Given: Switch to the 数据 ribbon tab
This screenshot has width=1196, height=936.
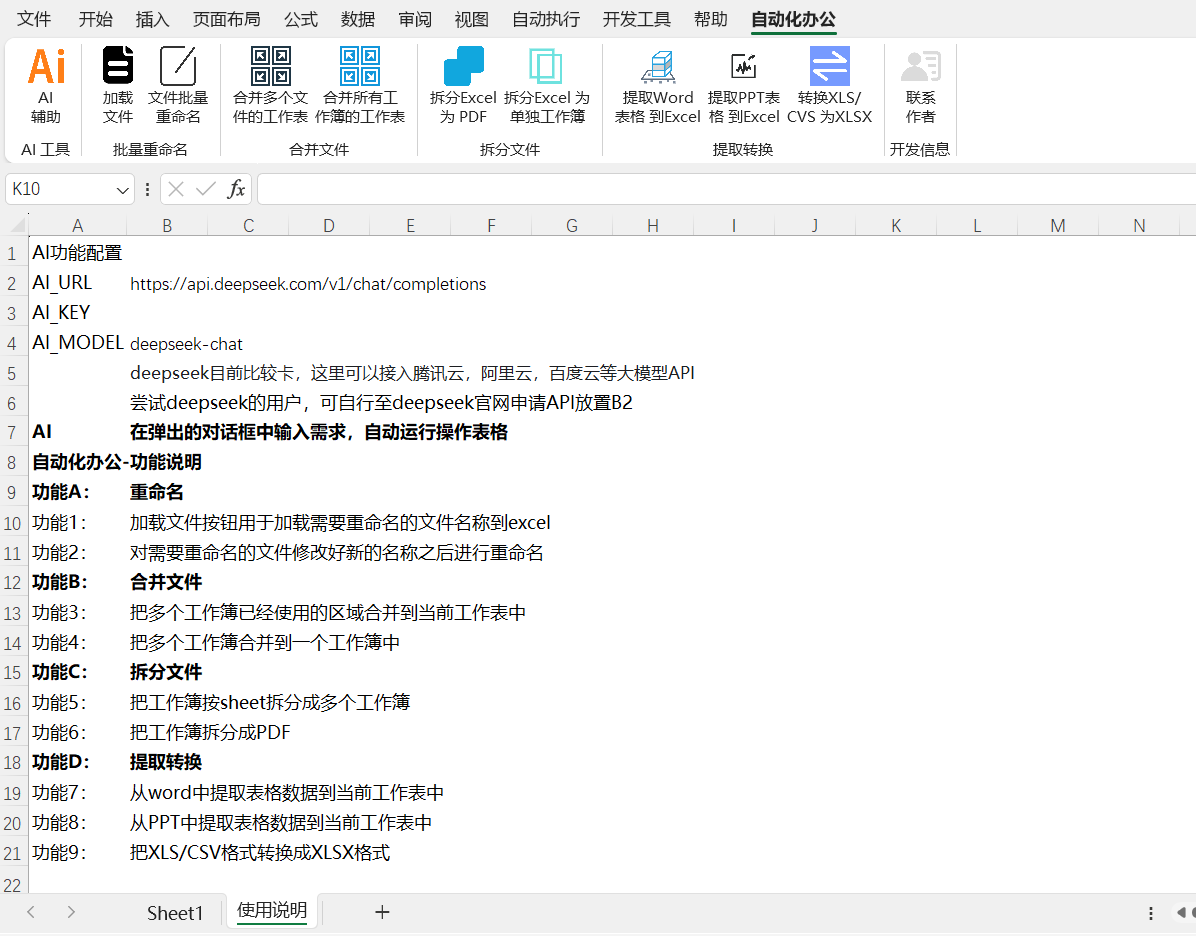Looking at the screenshot, I should [358, 19].
